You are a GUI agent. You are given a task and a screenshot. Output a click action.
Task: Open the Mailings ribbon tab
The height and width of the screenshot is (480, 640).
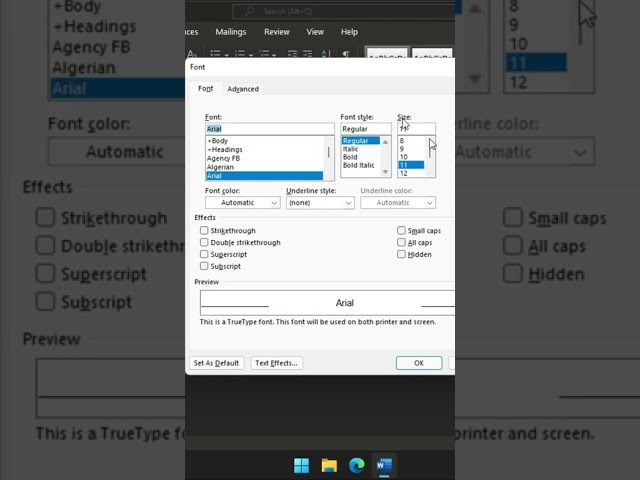(x=231, y=32)
